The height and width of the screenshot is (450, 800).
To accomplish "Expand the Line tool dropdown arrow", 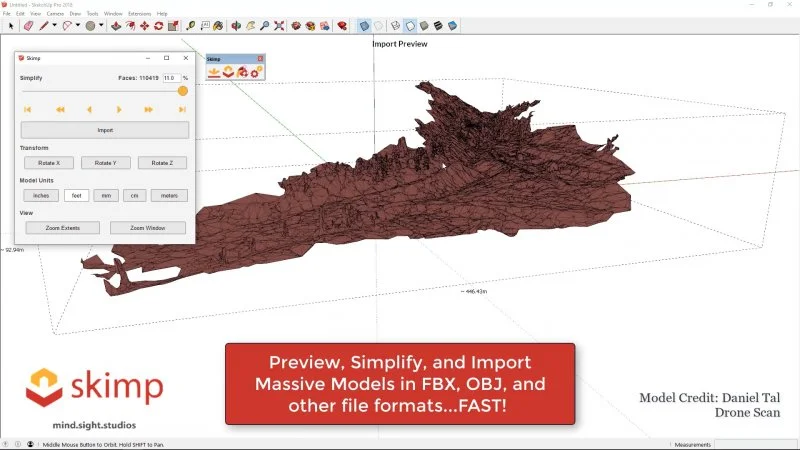I will 54,26.
